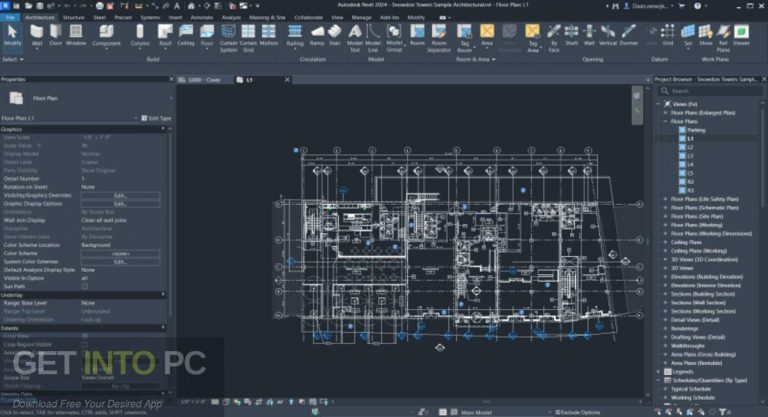Collapse the Graphics properties section

(163, 129)
